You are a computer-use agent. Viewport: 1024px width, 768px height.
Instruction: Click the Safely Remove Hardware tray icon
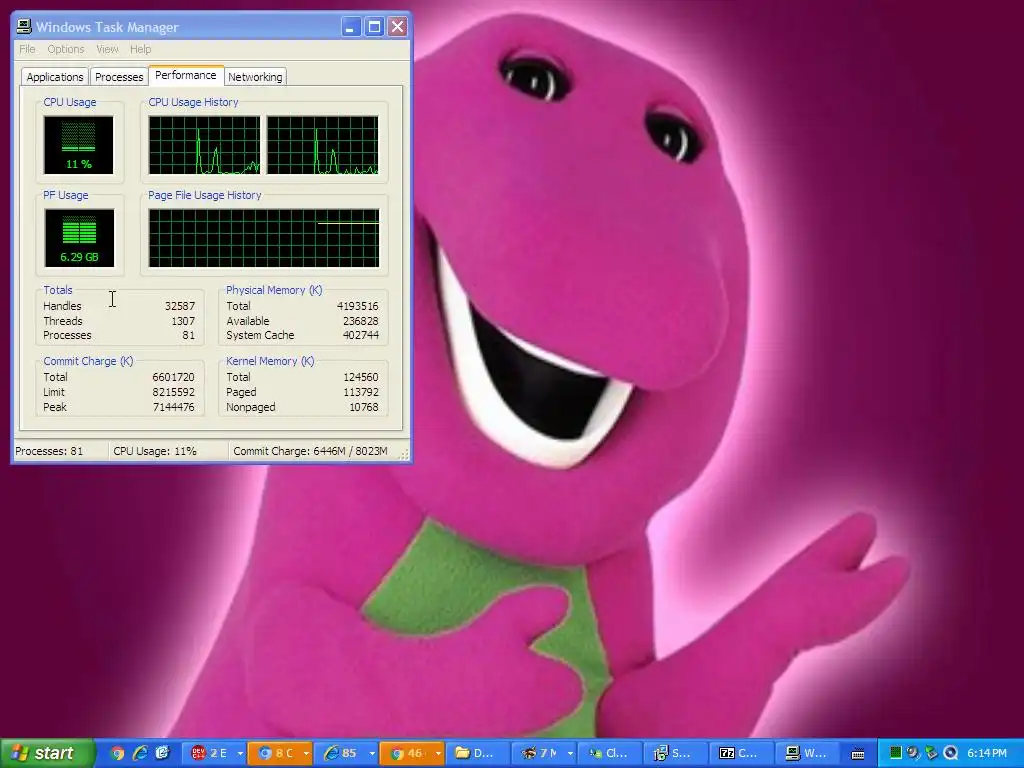click(932, 753)
